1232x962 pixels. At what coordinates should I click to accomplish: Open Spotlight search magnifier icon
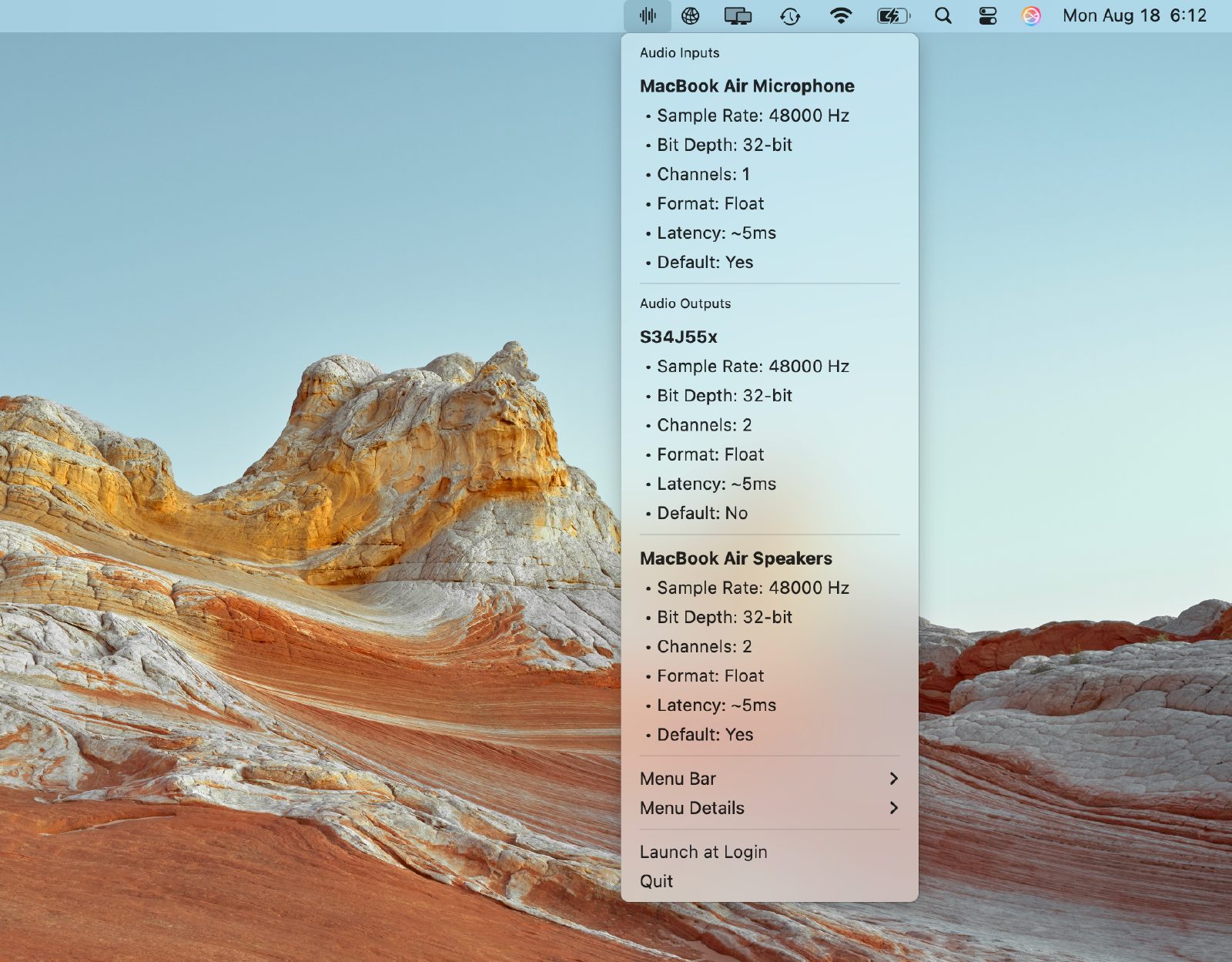[x=942, y=15]
